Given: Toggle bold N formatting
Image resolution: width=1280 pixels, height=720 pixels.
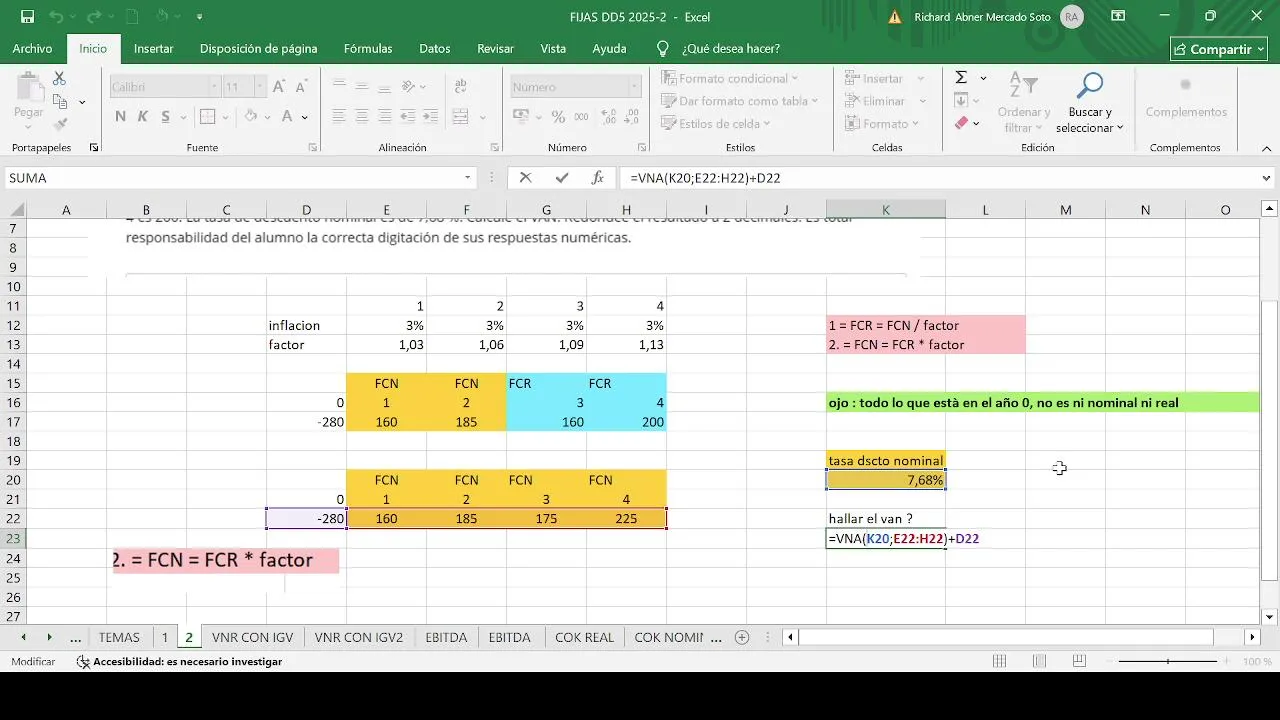Looking at the screenshot, I should [x=121, y=117].
